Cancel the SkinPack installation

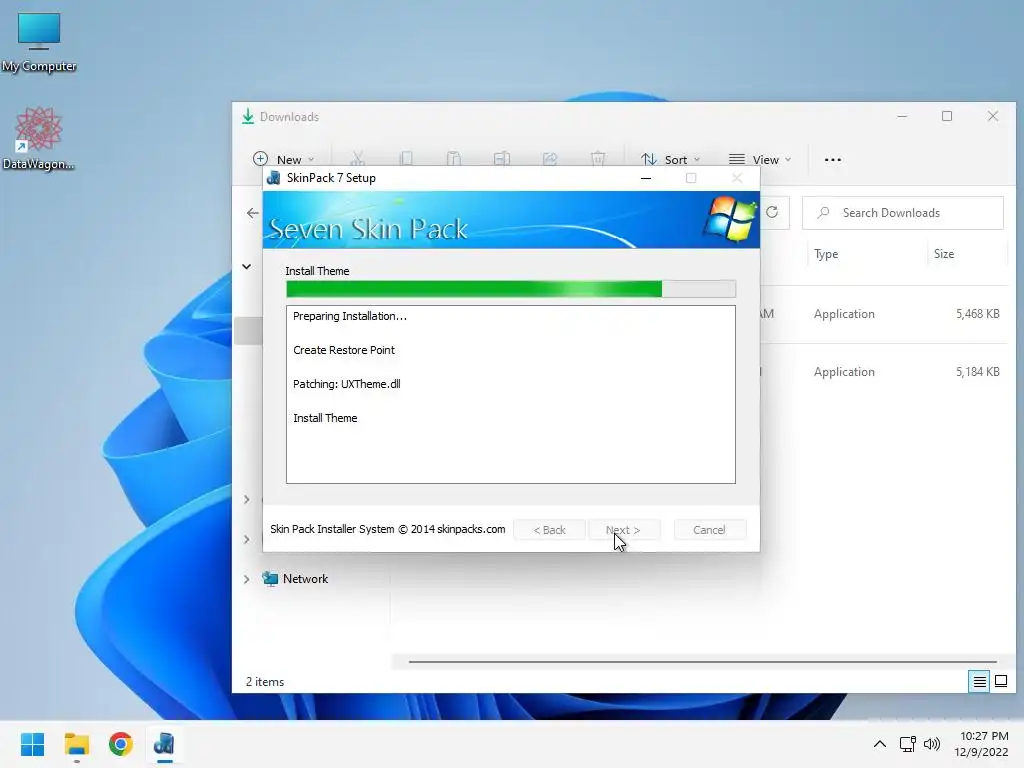pos(709,530)
